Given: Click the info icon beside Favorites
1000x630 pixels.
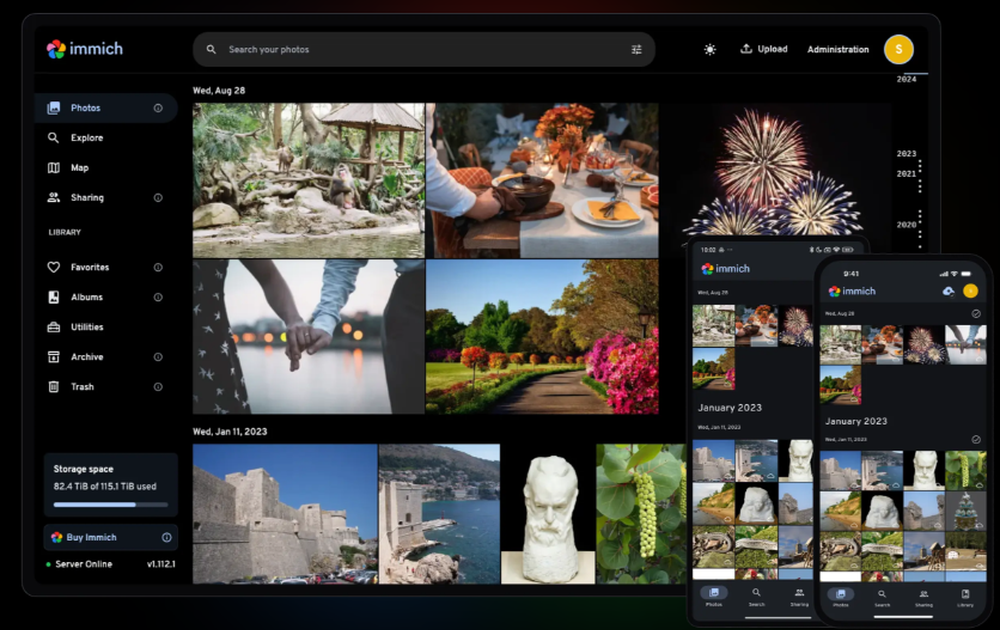Looking at the screenshot, I should pyautogui.click(x=158, y=267).
